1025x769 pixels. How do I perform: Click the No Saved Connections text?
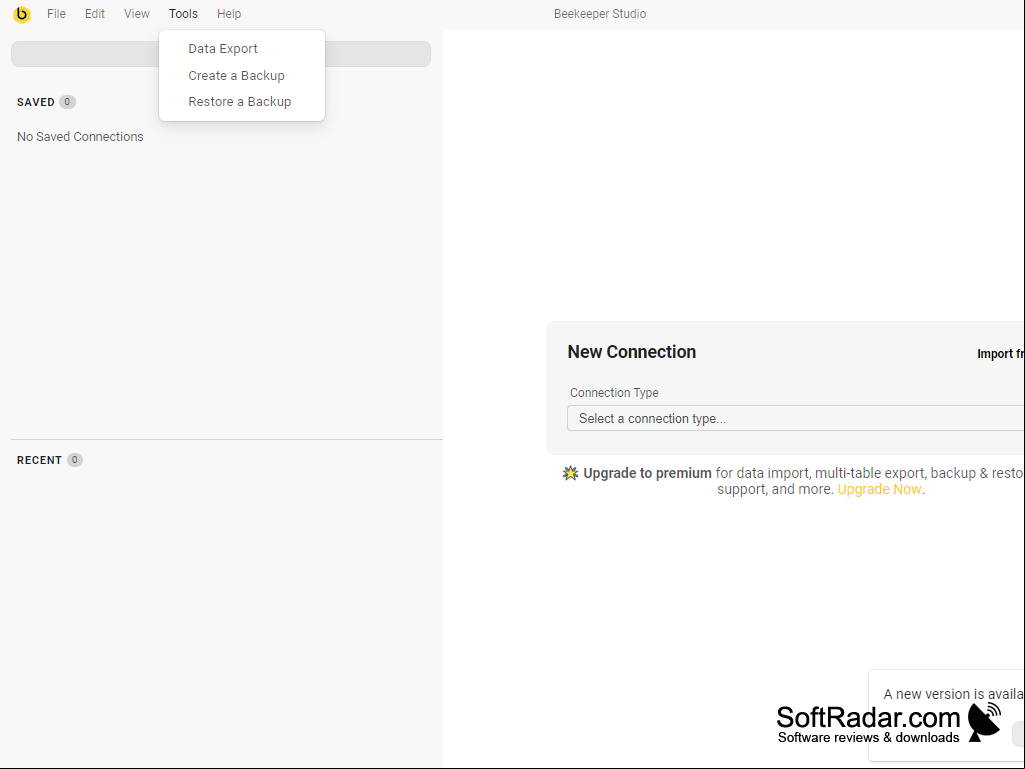tap(80, 137)
